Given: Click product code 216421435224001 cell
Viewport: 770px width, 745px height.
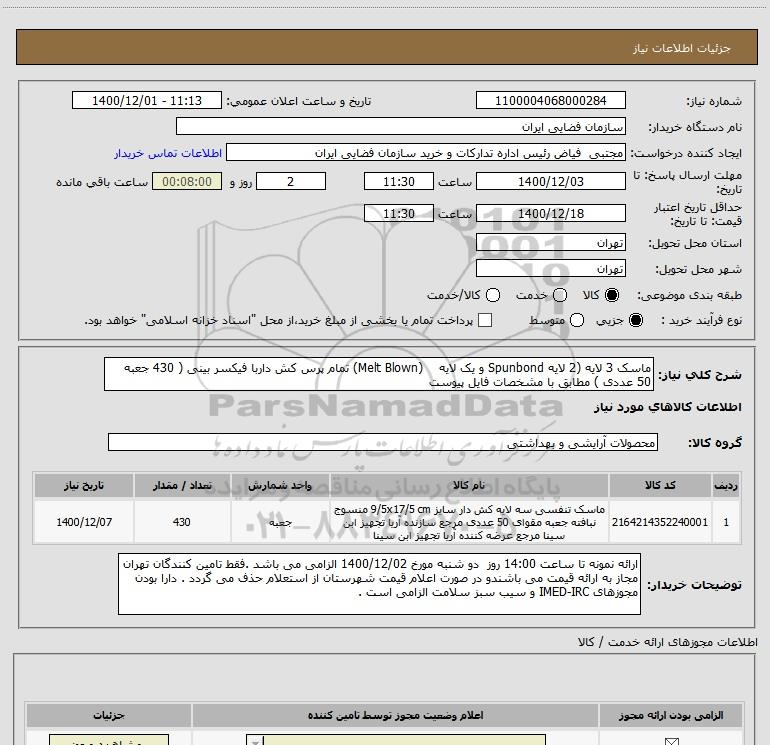Looking at the screenshot, I should click(660, 522).
